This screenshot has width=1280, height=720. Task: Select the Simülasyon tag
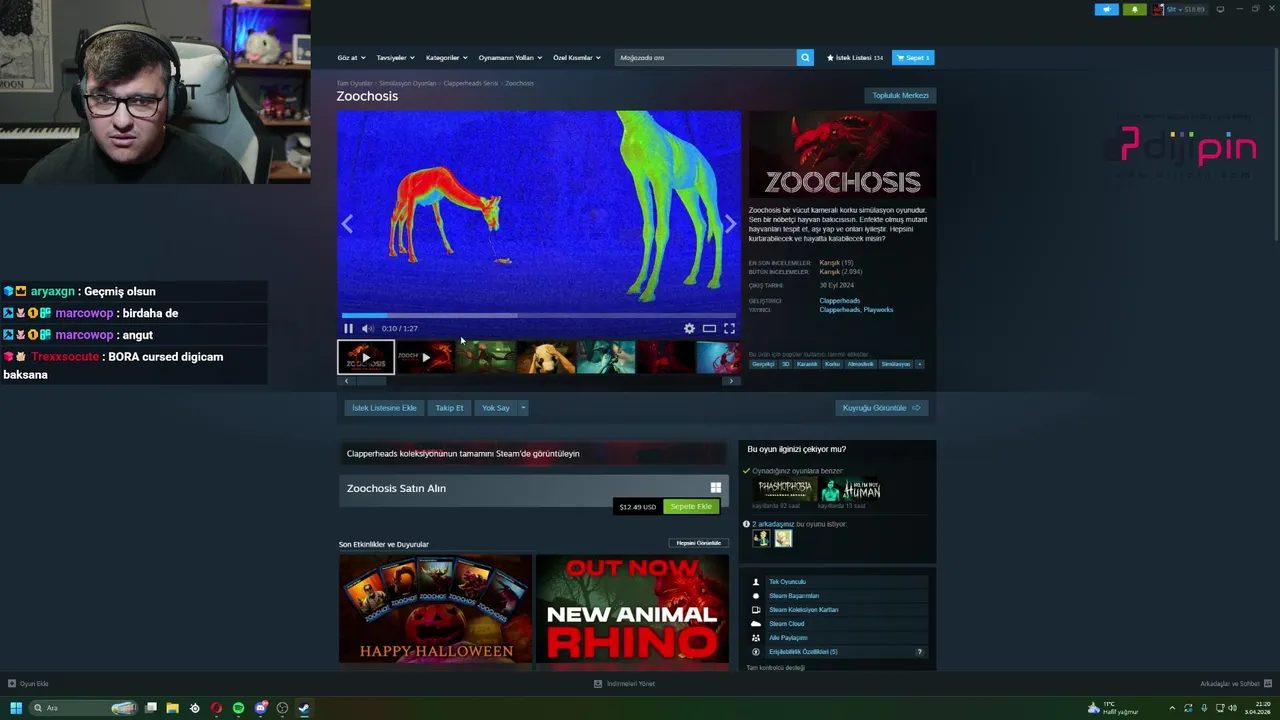click(x=896, y=364)
